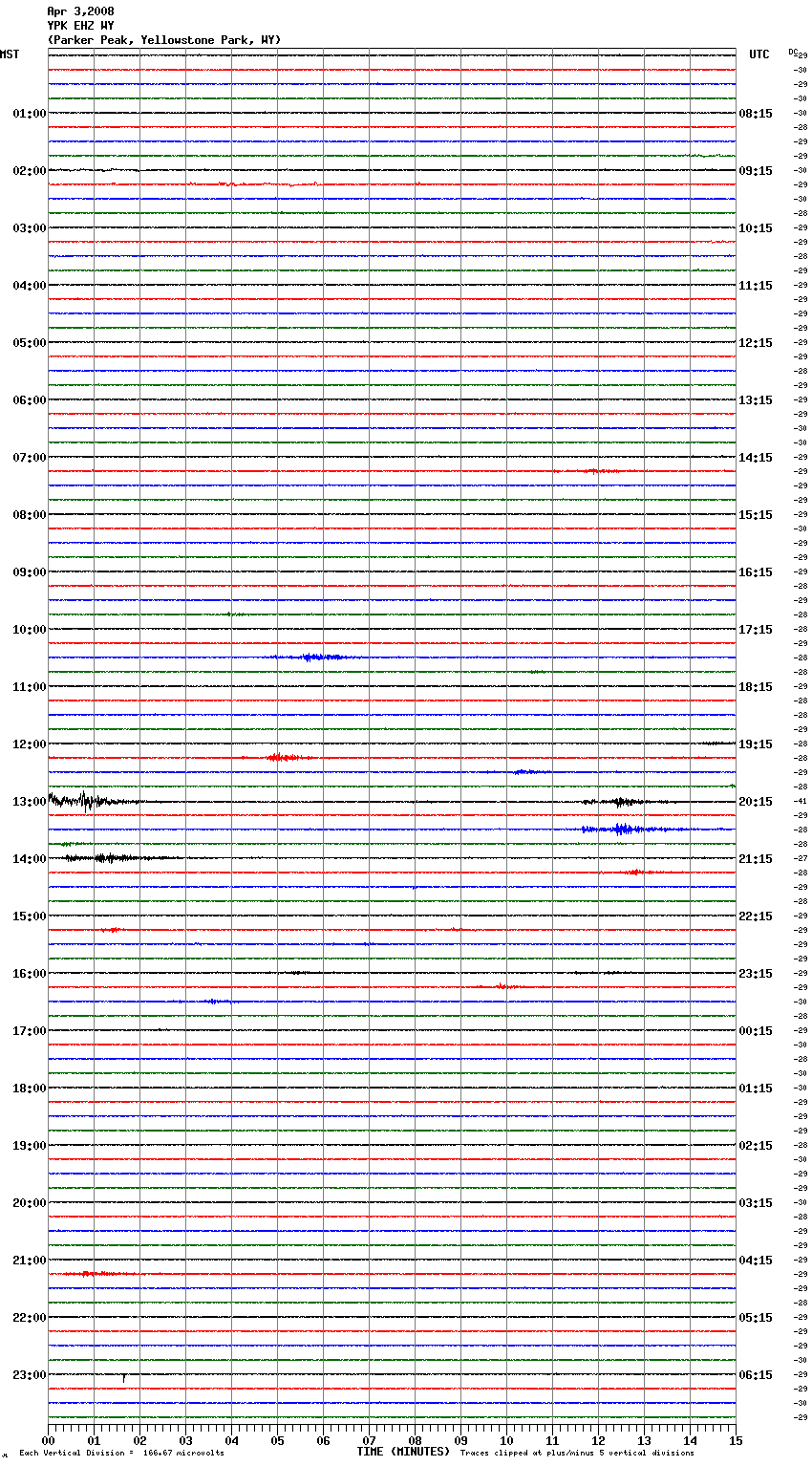
Task: Select the '20:00' MST hour label
Action: point(30,1203)
